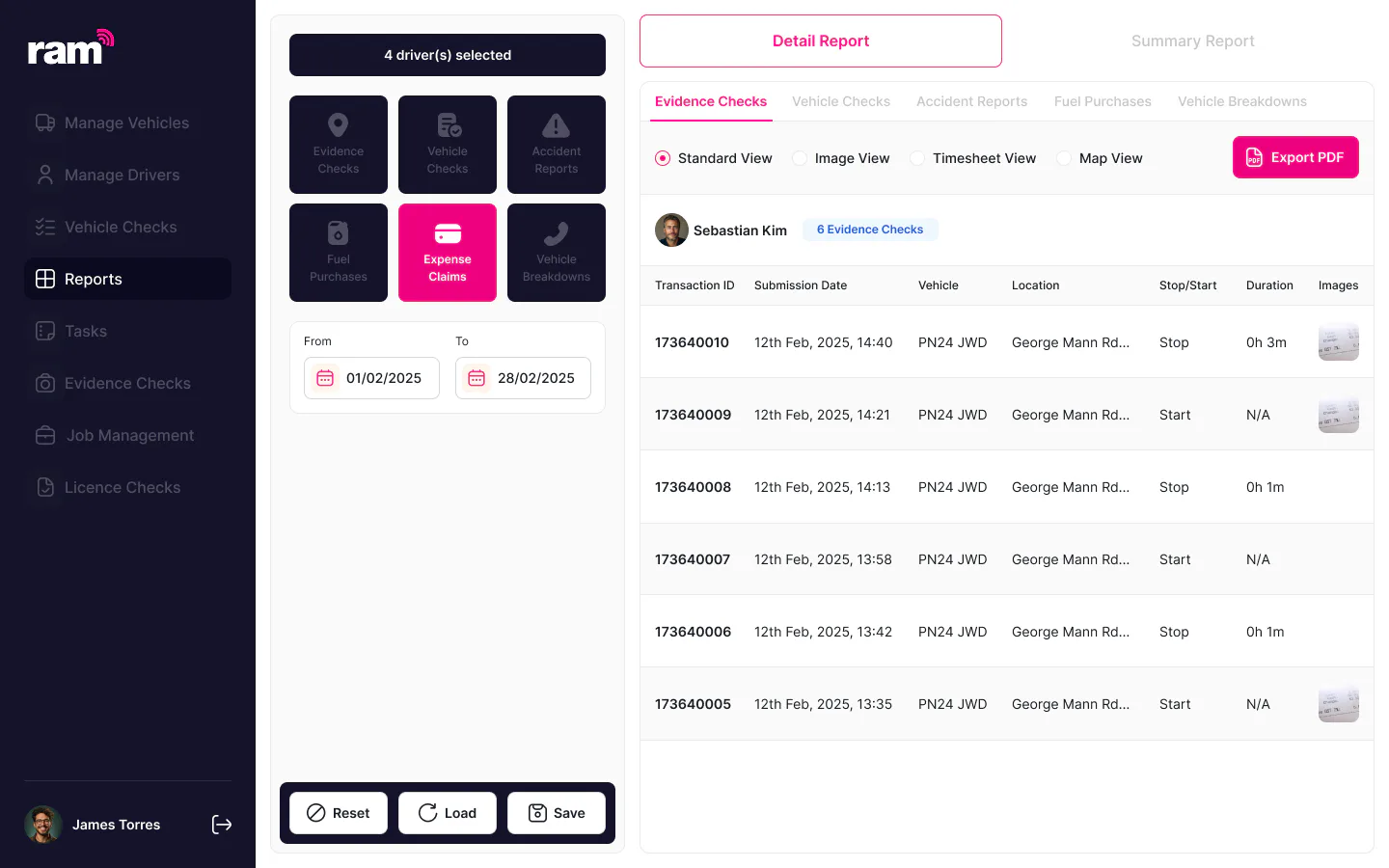Image resolution: width=1389 pixels, height=868 pixels.
Task: Switch to the Summary Report tab
Action: pyautogui.click(x=1192, y=41)
